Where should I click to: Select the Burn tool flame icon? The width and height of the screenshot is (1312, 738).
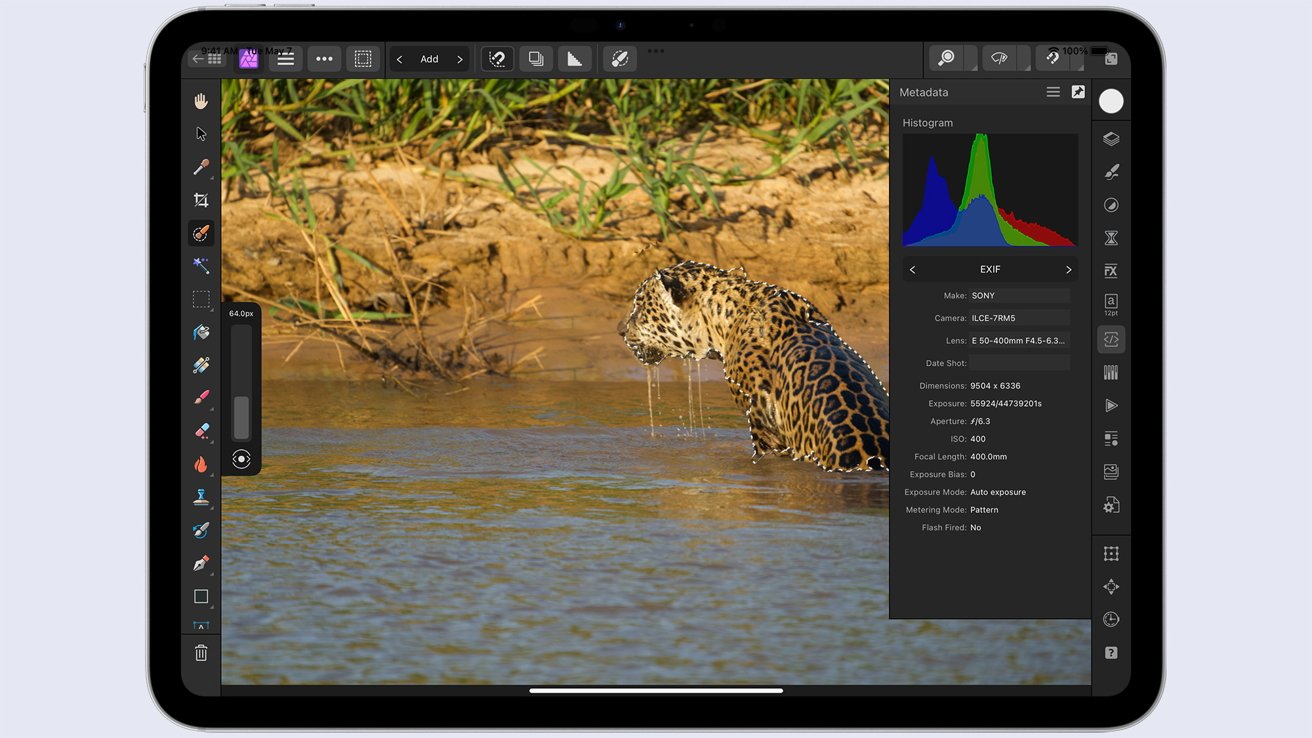click(x=201, y=464)
